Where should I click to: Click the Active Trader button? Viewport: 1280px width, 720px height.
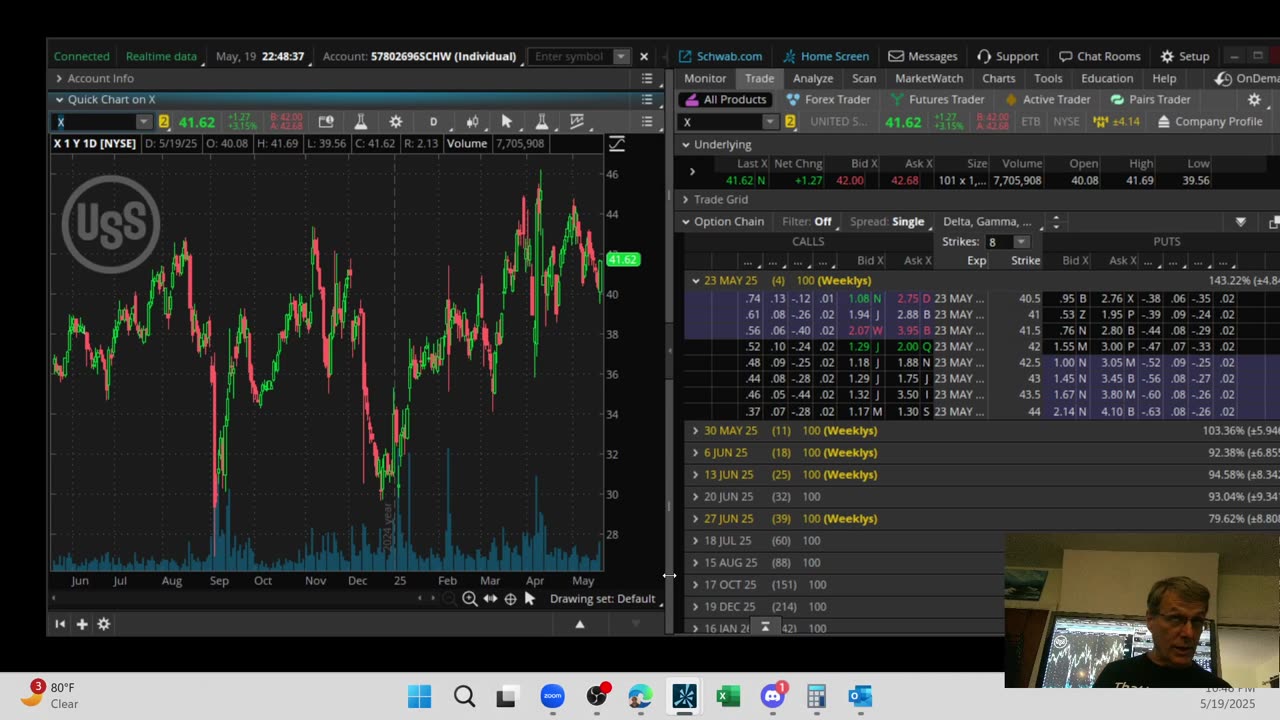coord(1047,99)
